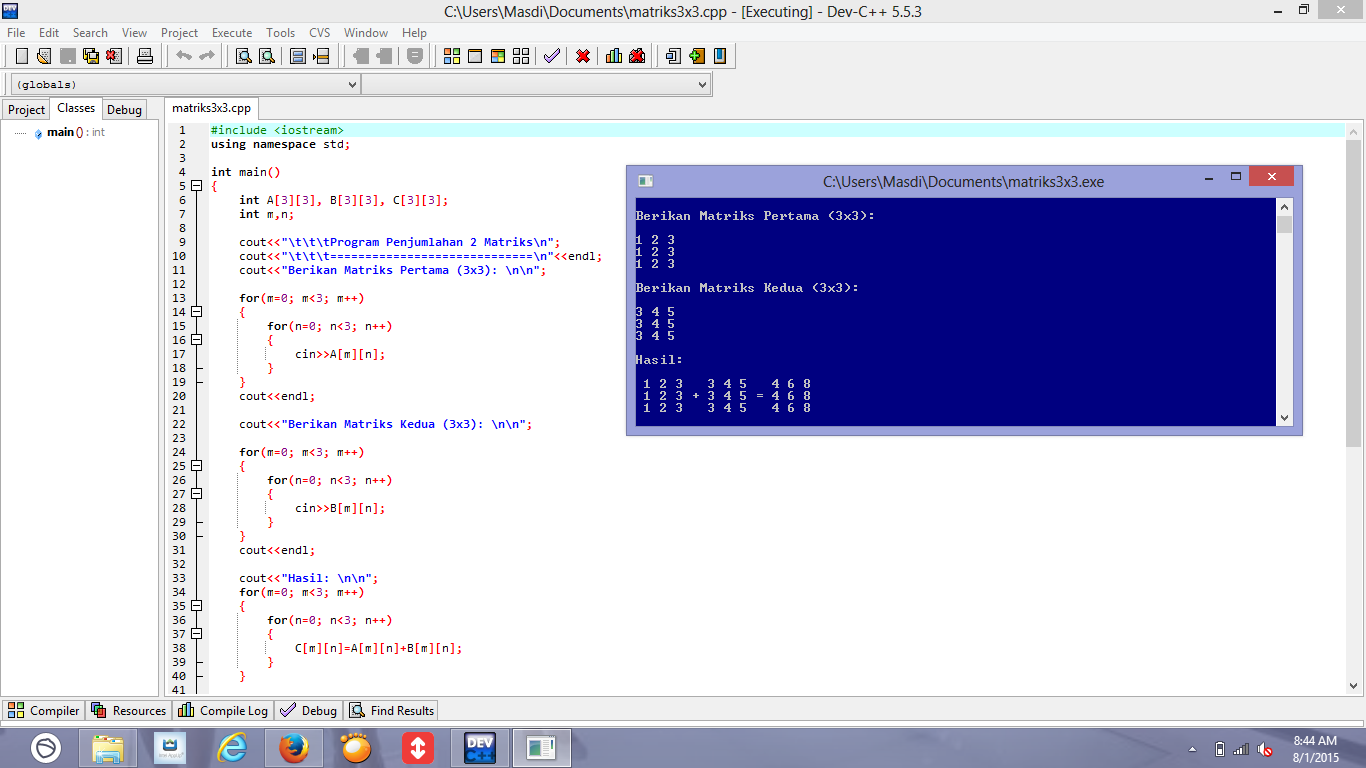Click the Save All toolbar icon

click(91, 56)
